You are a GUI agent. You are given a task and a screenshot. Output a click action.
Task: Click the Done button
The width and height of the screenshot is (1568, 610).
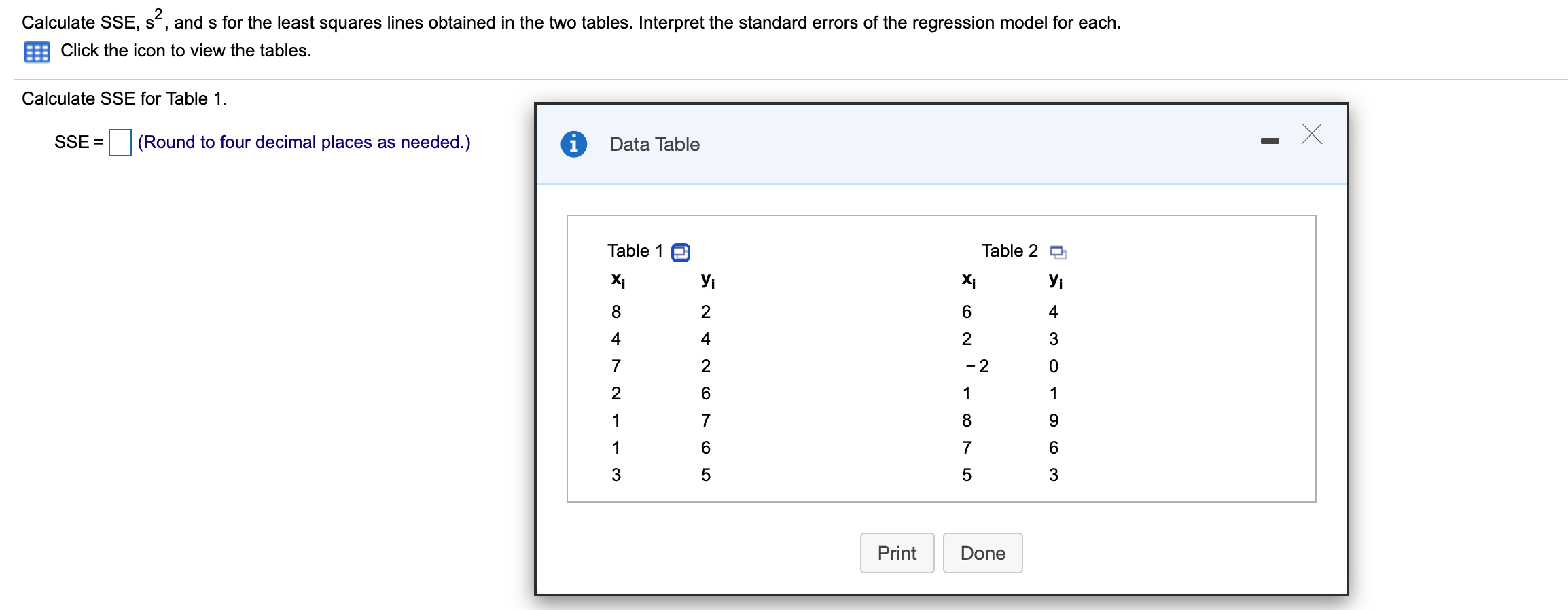pyautogui.click(x=982, y=553)
